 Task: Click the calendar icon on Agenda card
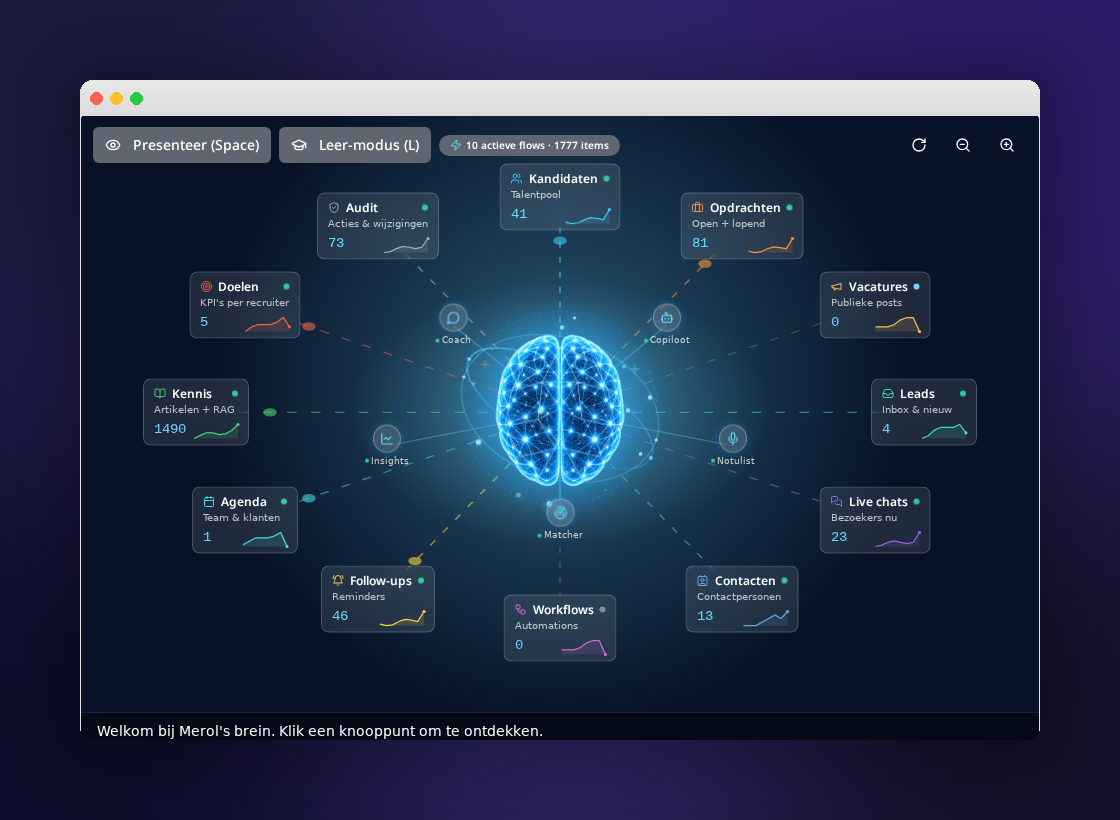(x=209, y=501)
